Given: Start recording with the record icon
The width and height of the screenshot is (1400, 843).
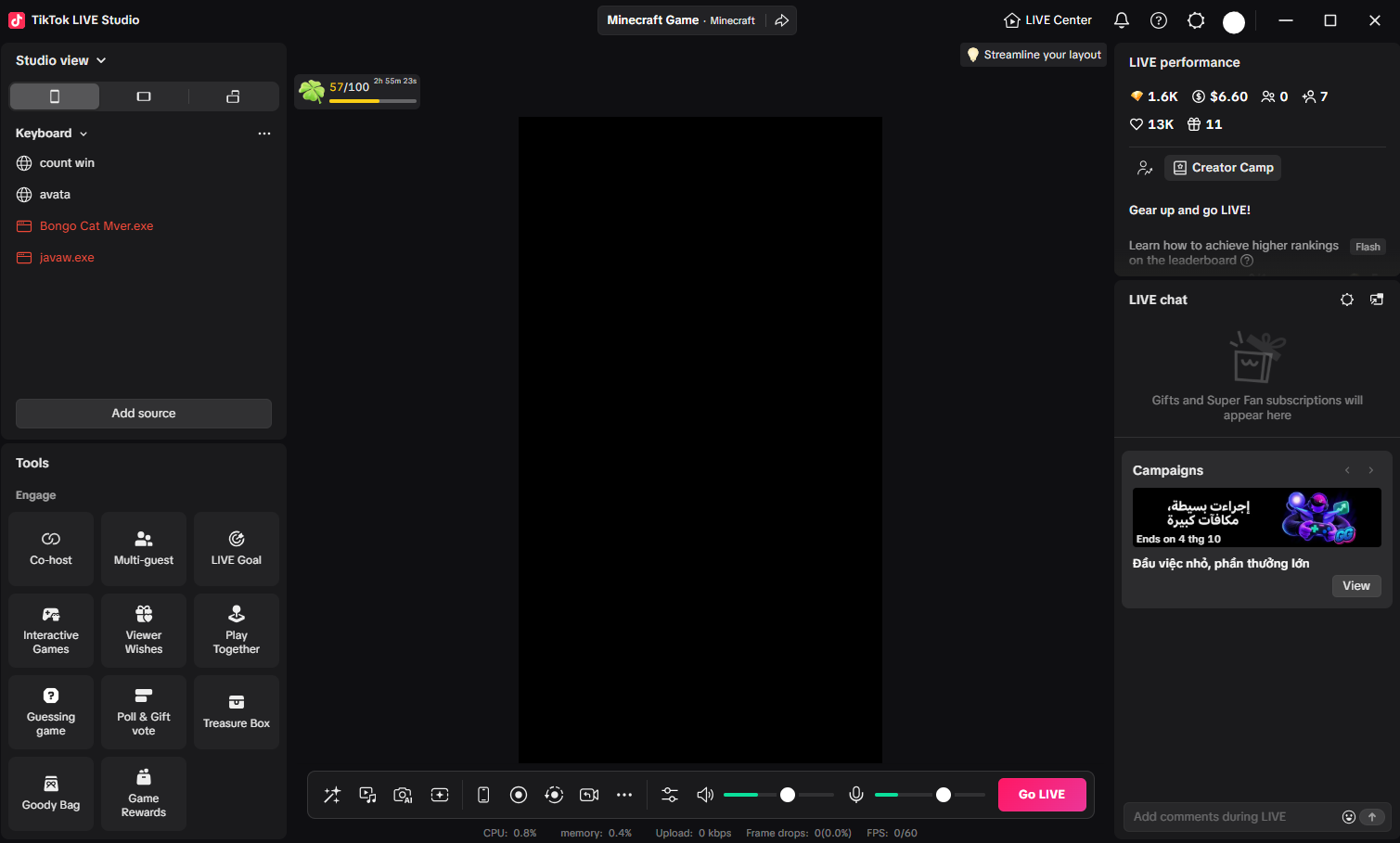Looking at the screenshot, I should point(519,795).
